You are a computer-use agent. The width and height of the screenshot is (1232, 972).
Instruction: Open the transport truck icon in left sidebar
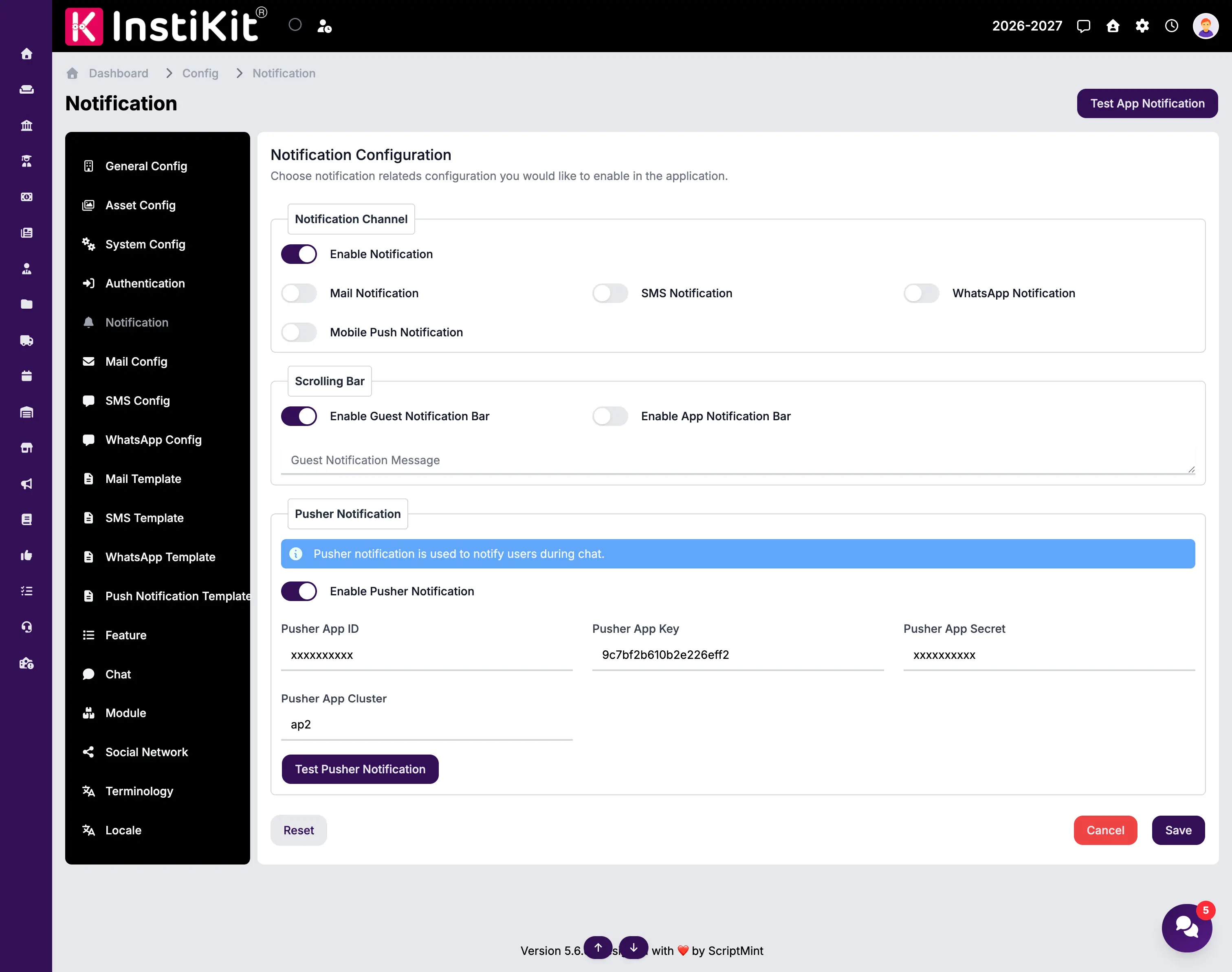pos(26,340)
